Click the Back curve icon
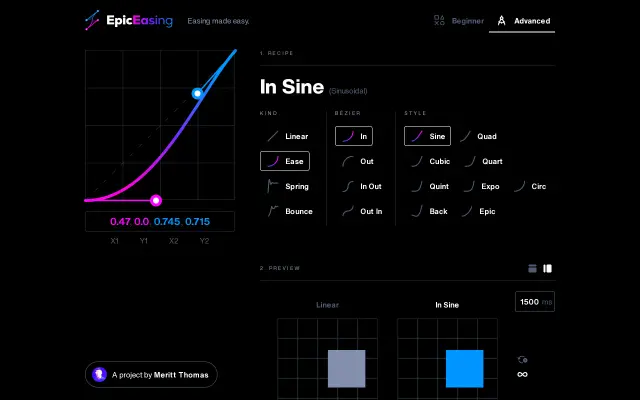This screenshot has height=400, width=640. (x=417, y=211)
